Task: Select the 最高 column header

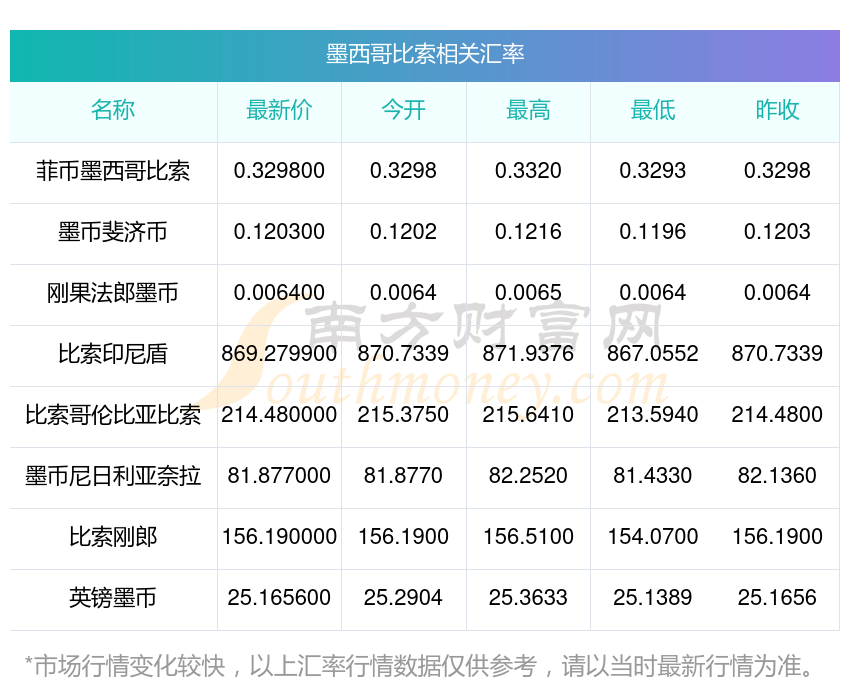Action: [528, 110]
